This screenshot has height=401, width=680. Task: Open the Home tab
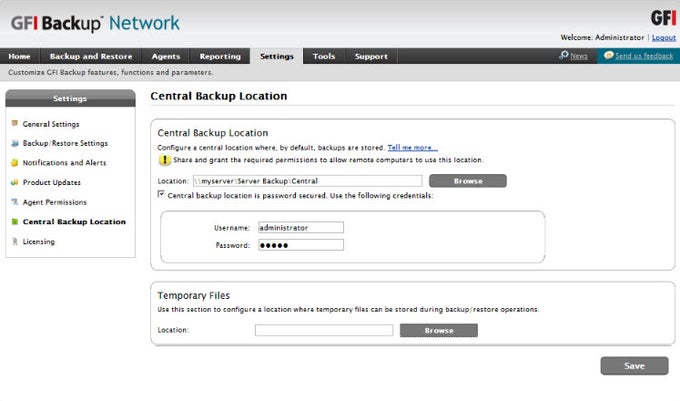[20, 56]
